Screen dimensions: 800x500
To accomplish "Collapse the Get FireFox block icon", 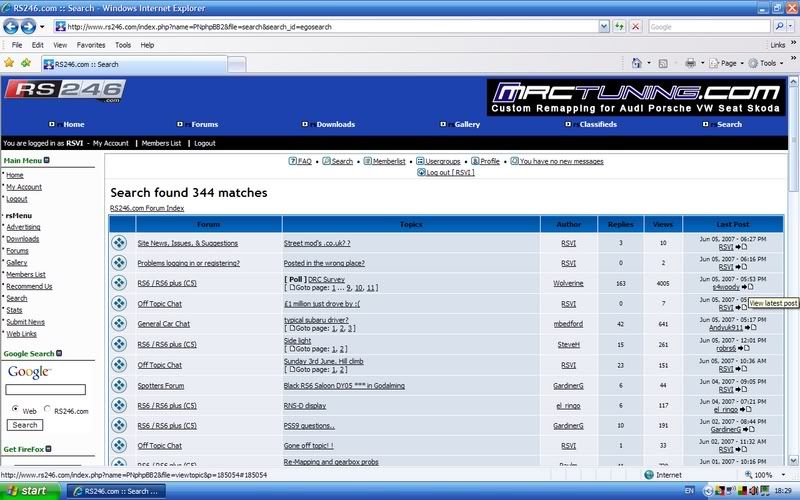I will pos(48,449).
